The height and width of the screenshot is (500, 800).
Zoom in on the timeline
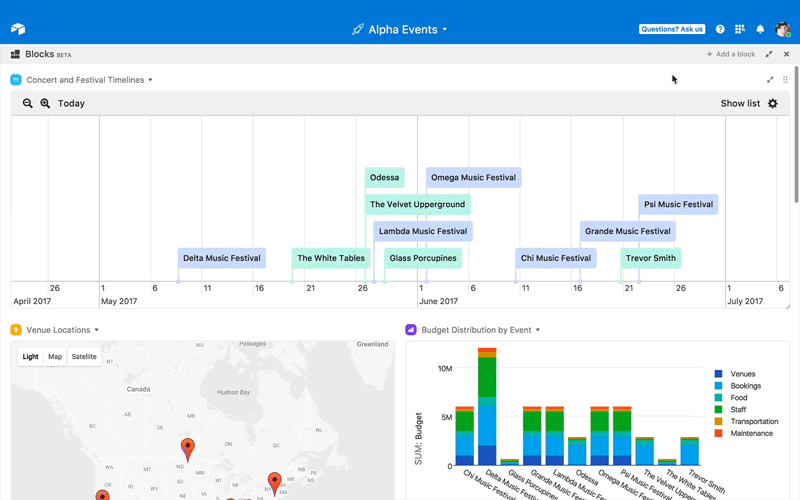(45, 103)
